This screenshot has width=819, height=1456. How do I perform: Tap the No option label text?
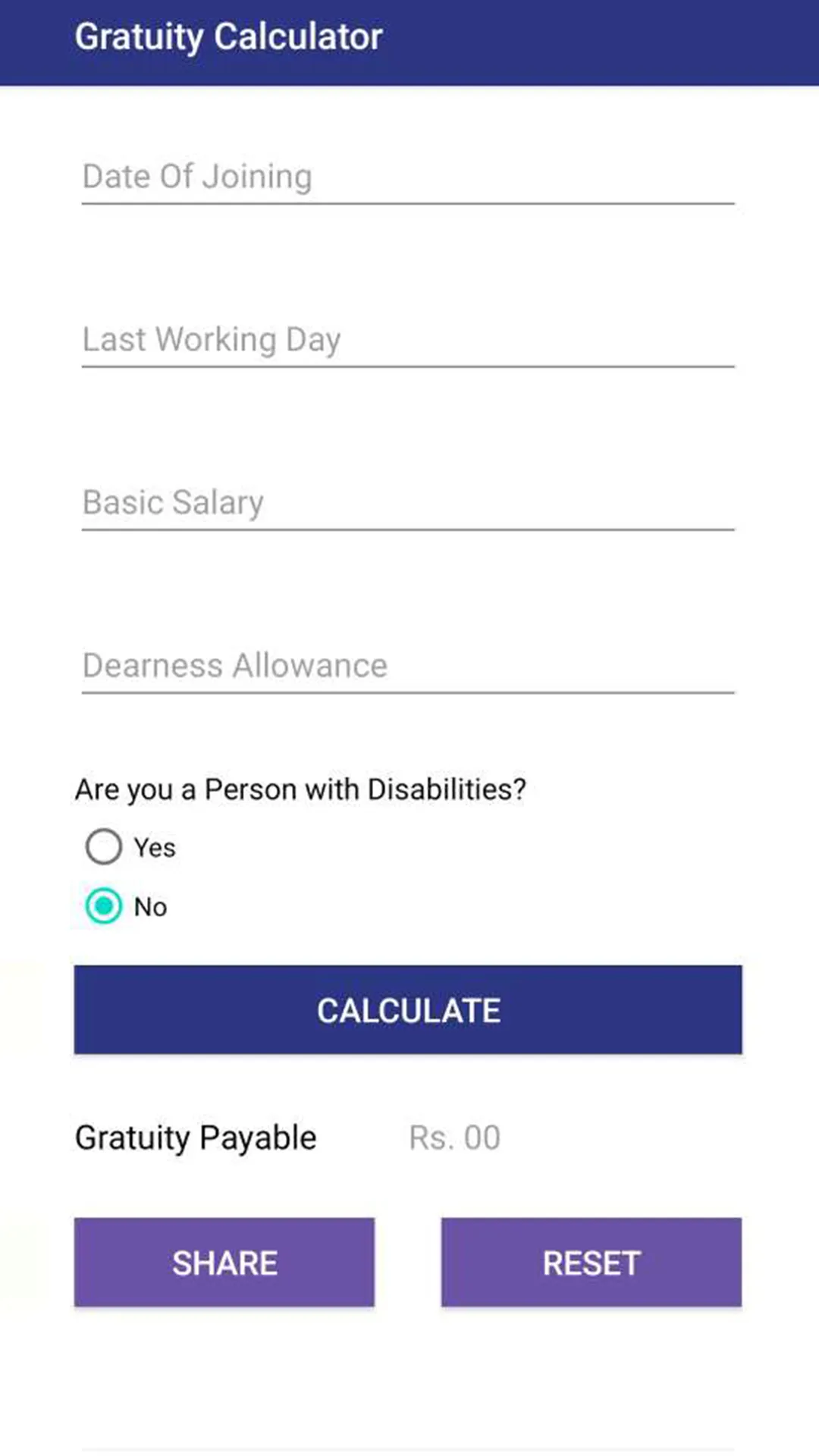(x=150, y=907)
